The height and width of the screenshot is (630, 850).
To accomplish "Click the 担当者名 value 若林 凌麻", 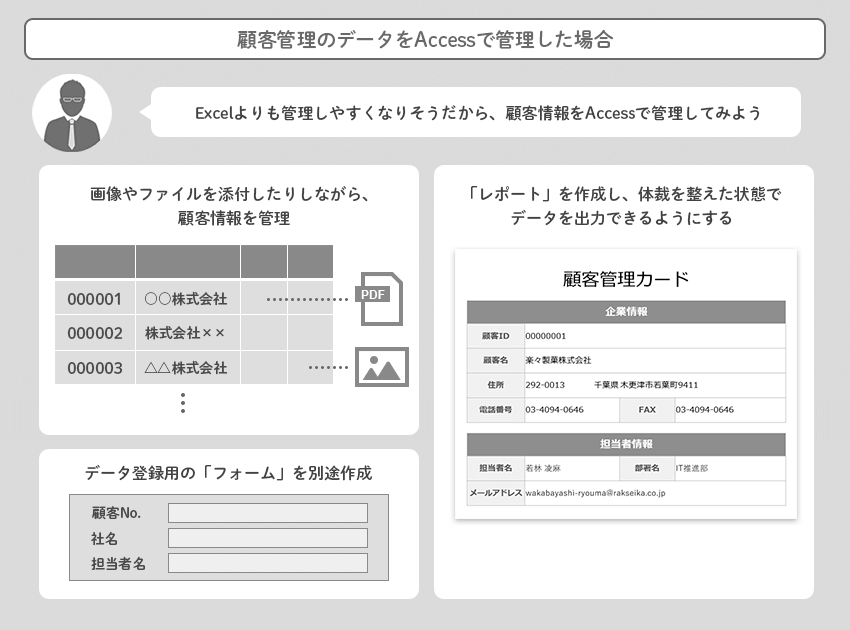I will [x=543, y=468].
